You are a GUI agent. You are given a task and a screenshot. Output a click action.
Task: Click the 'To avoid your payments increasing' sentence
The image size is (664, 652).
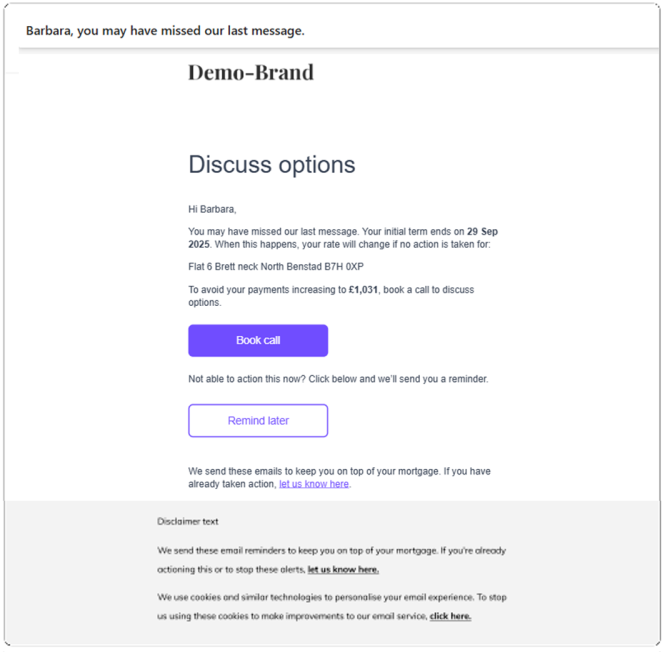tap(331, 296)
